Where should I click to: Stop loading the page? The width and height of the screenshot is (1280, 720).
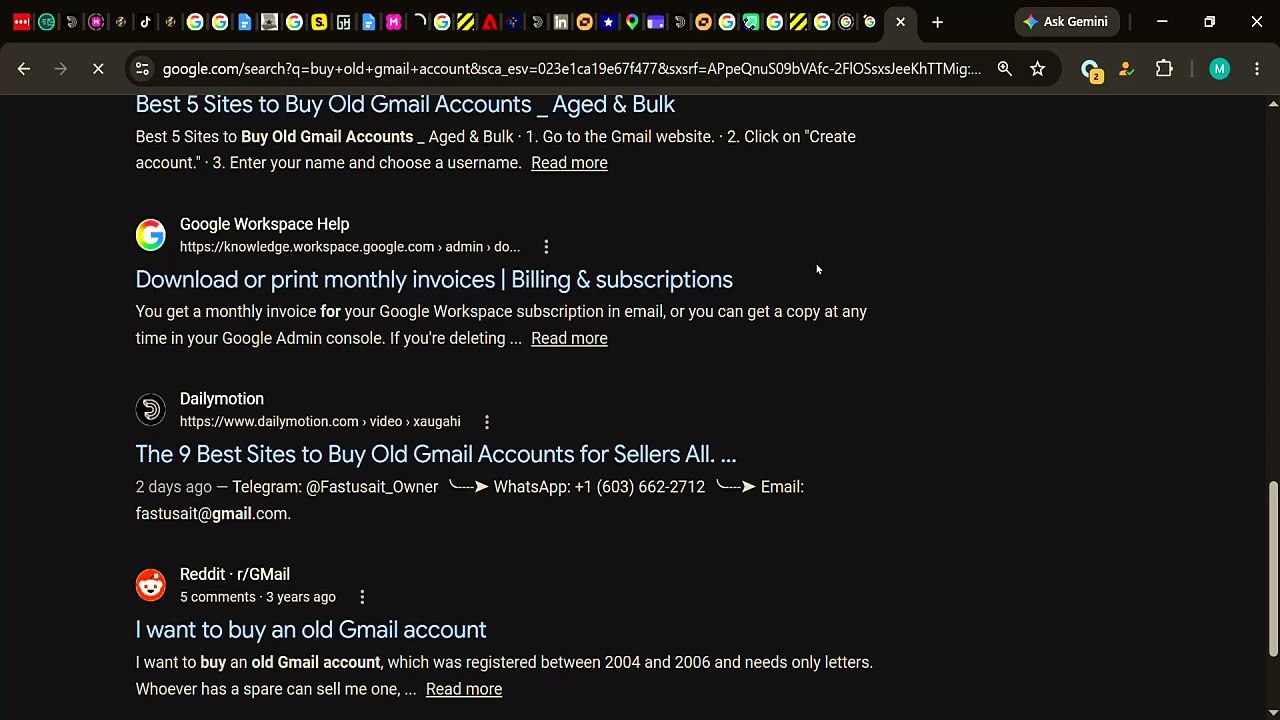[98, 69]
